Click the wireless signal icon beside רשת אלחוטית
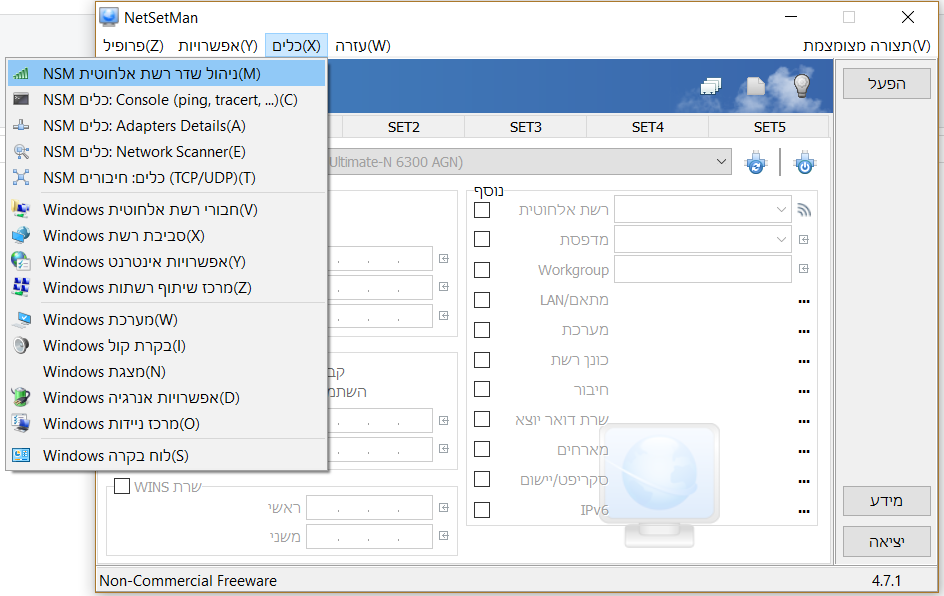 pyautogui.click(x=804, y=210)
